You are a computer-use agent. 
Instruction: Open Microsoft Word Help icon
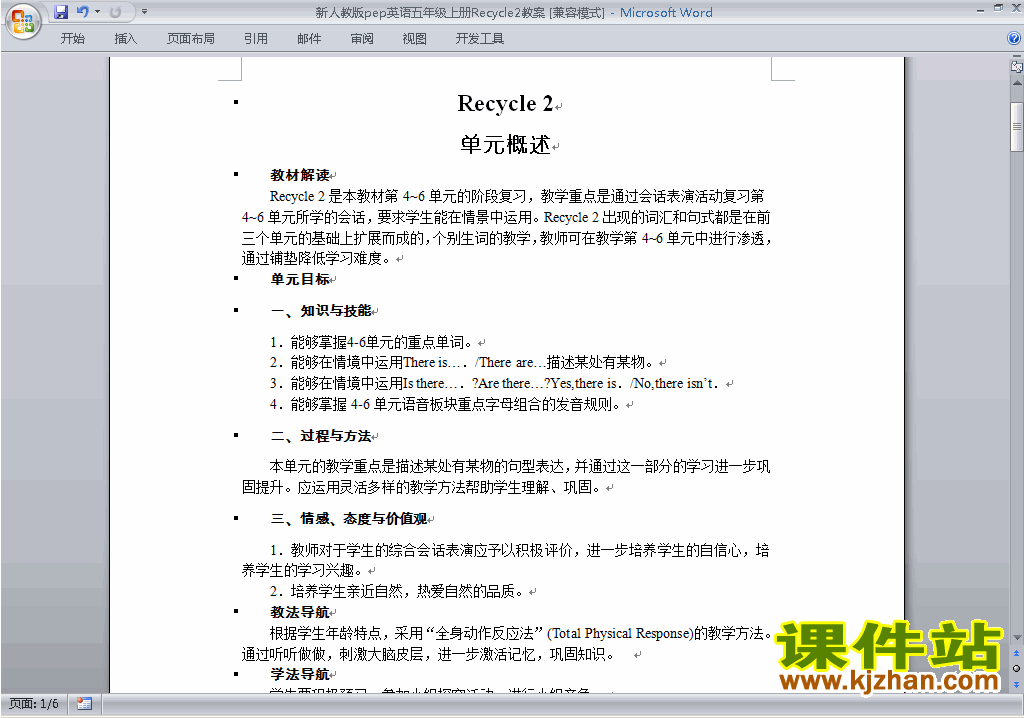1014,38
